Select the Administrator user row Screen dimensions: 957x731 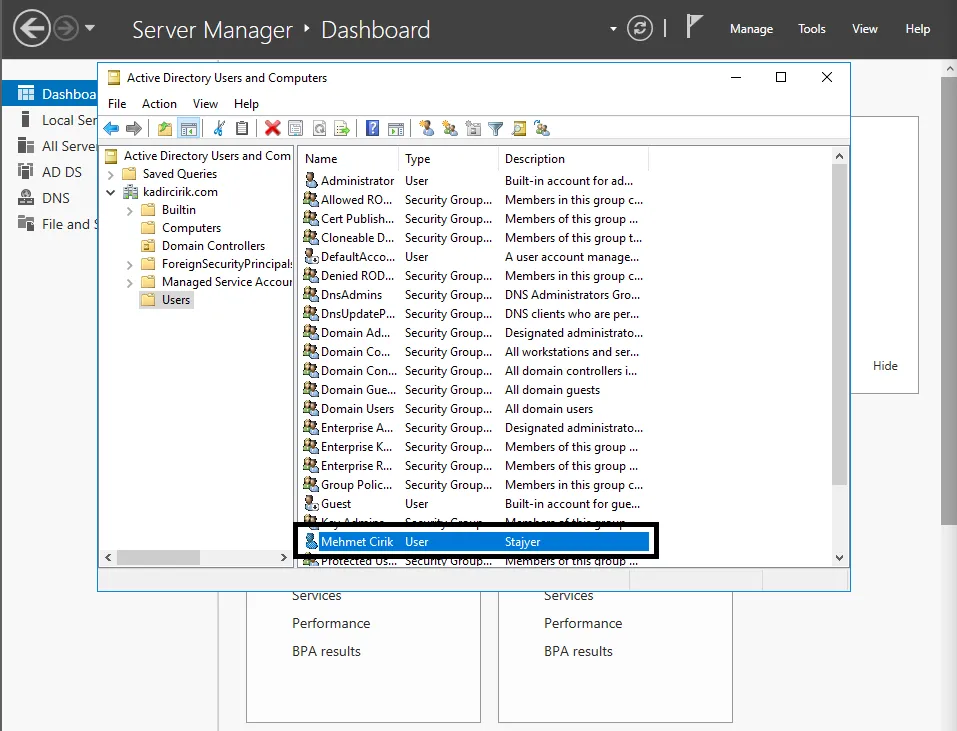point(474,181)
